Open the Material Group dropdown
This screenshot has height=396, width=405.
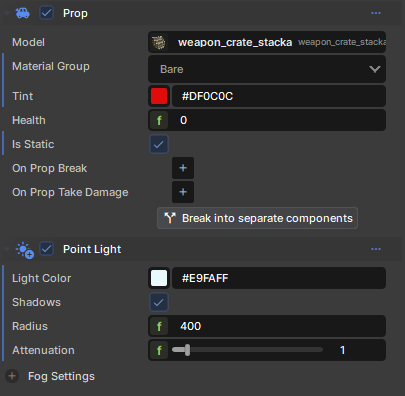click(267, 69)
